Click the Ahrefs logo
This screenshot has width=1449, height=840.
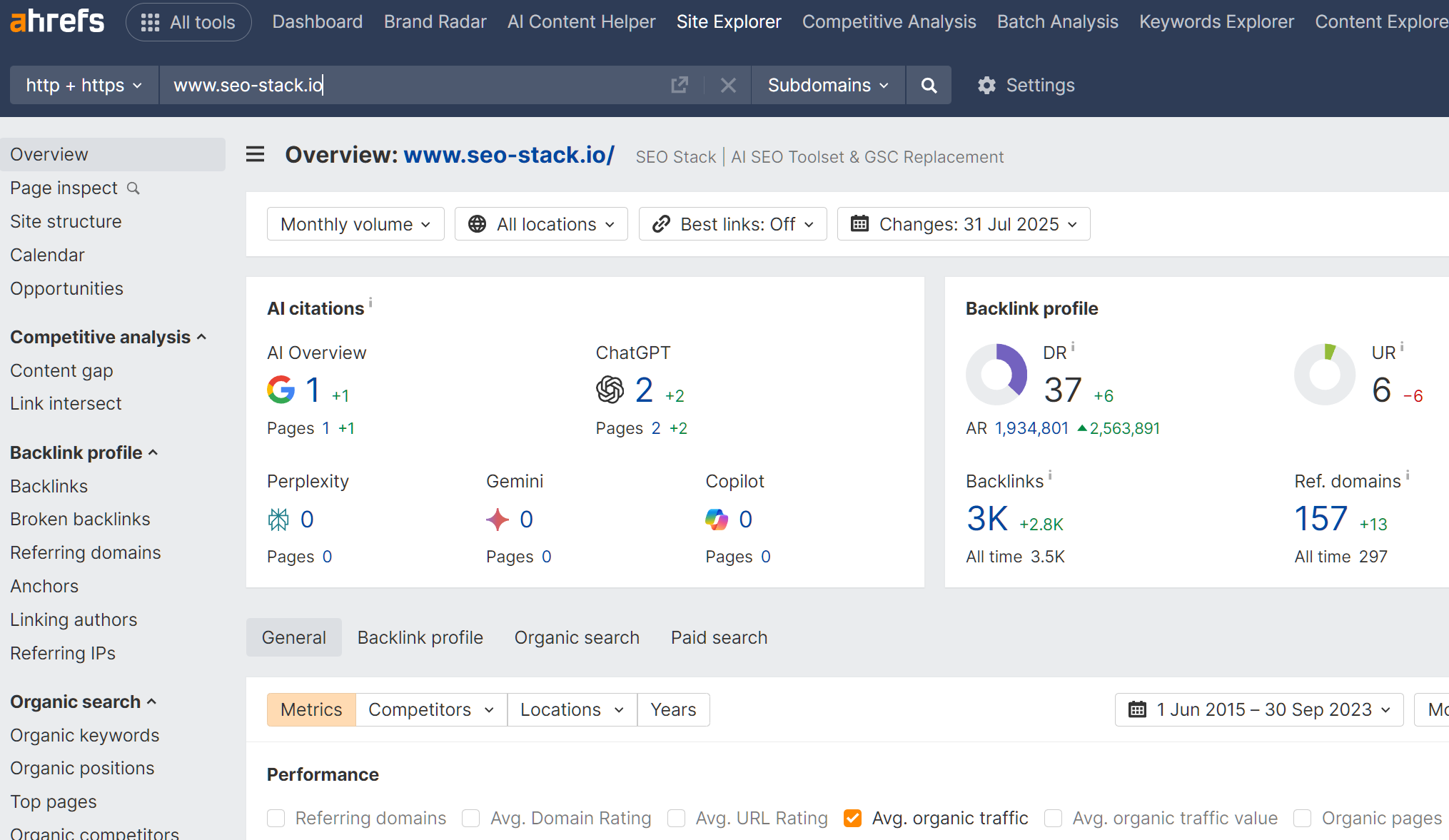[x=57, y=21]
